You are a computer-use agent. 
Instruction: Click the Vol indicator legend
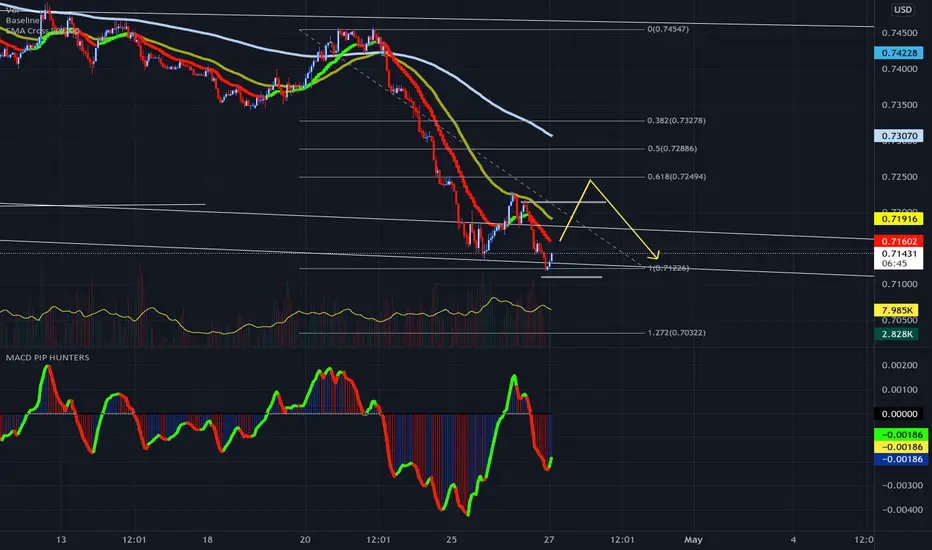[x=12, y=10]
